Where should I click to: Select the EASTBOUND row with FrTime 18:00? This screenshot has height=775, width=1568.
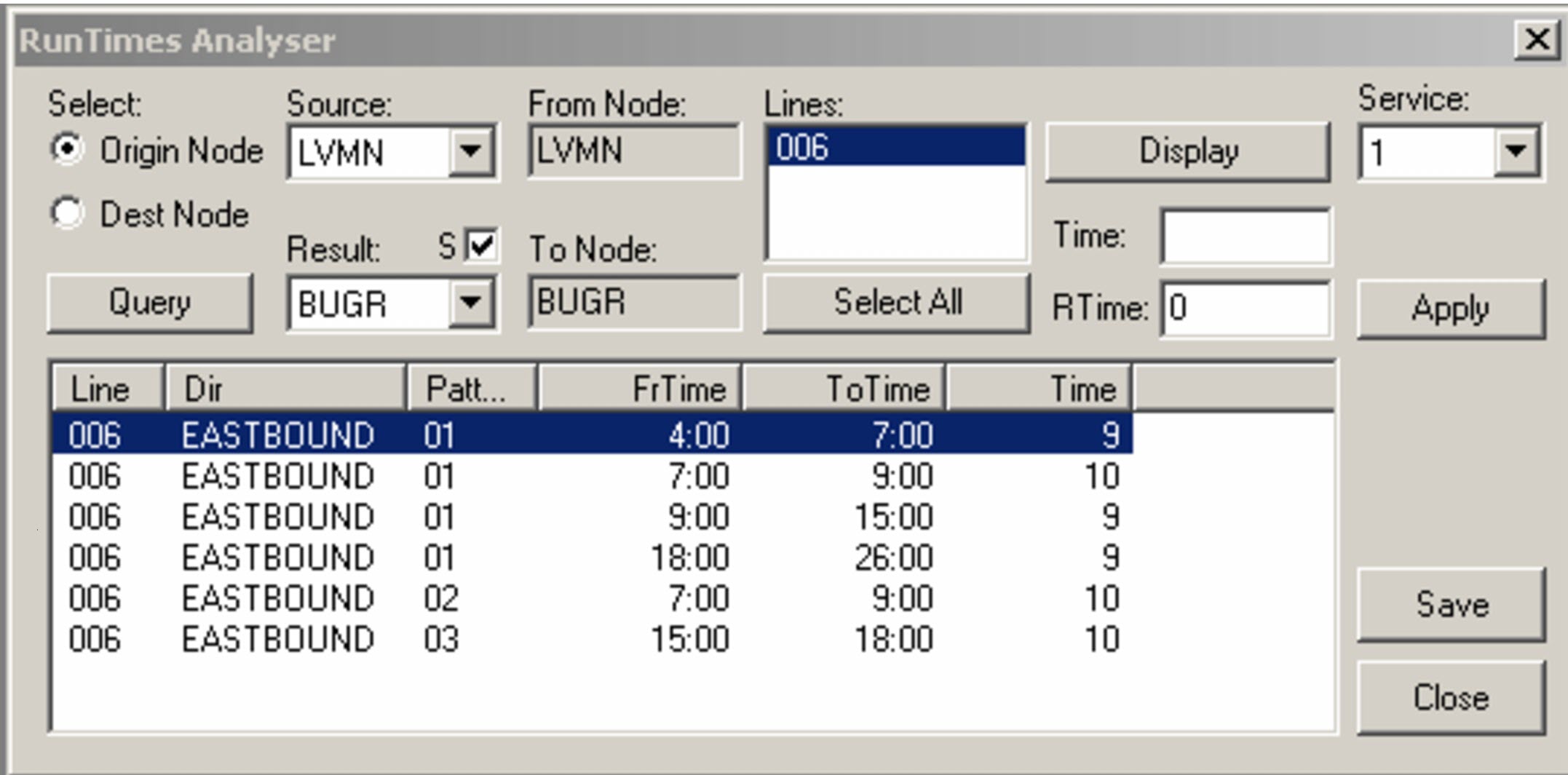click(510, 557)
